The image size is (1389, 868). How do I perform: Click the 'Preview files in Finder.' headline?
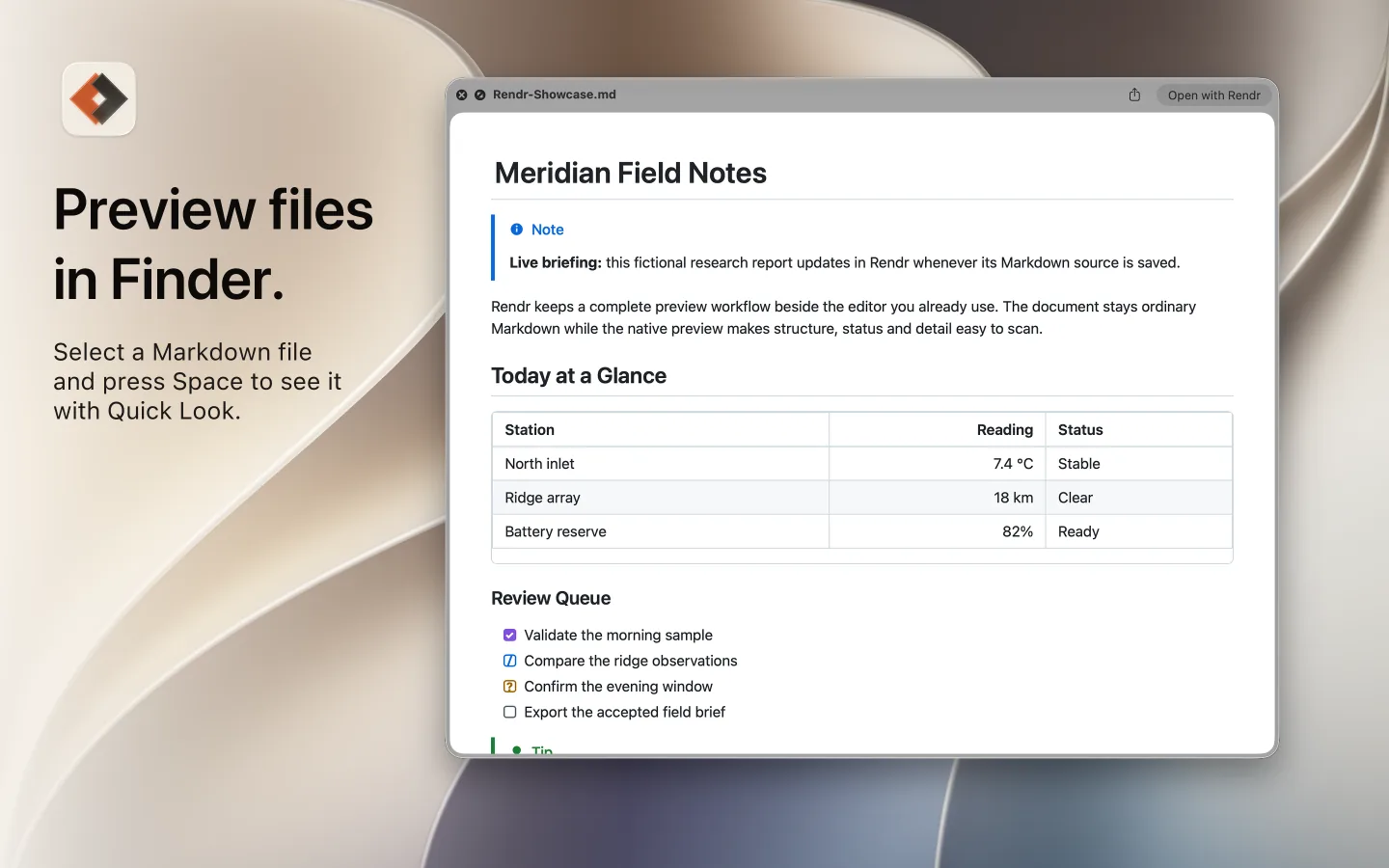pyautogui.click(x=213, y=244)
